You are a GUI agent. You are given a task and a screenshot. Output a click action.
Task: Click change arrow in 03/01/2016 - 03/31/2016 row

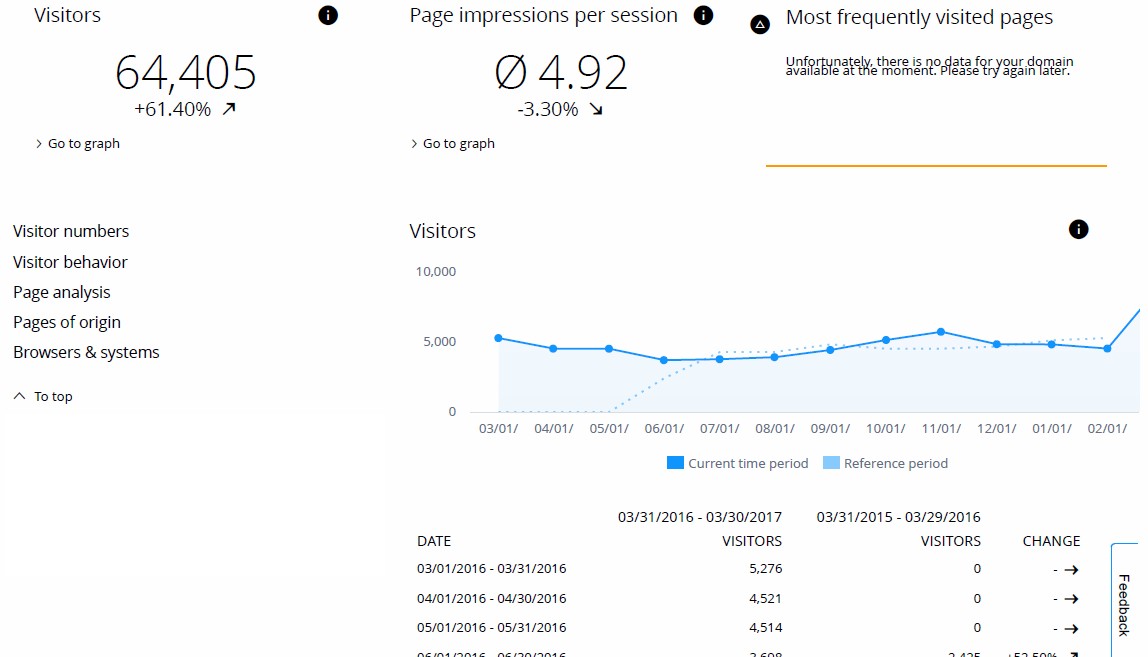(x=1071, y=569)
